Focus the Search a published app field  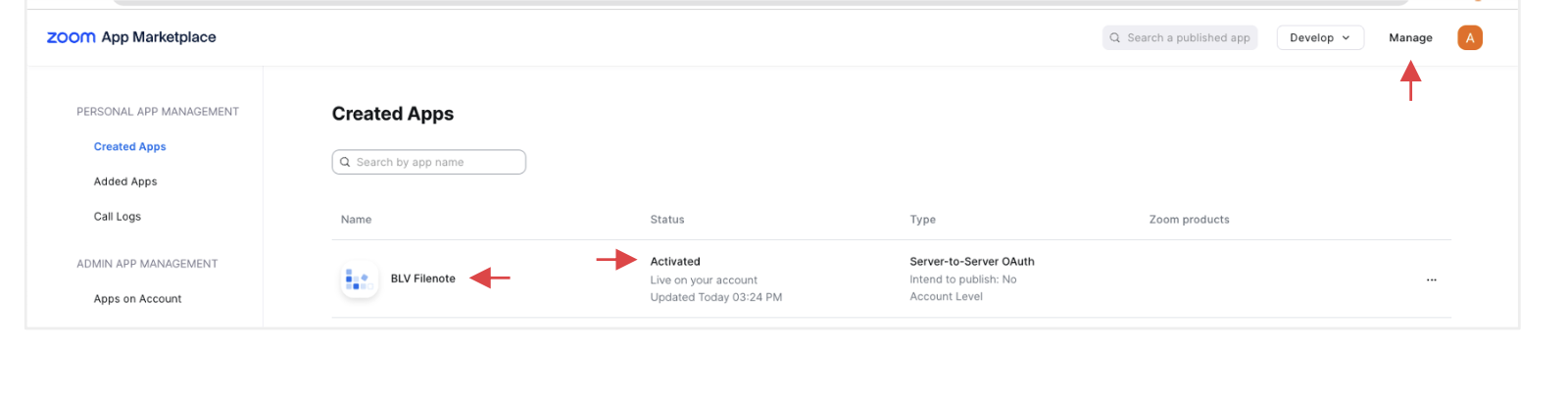pyautogui.click(x=1188, y=38)
